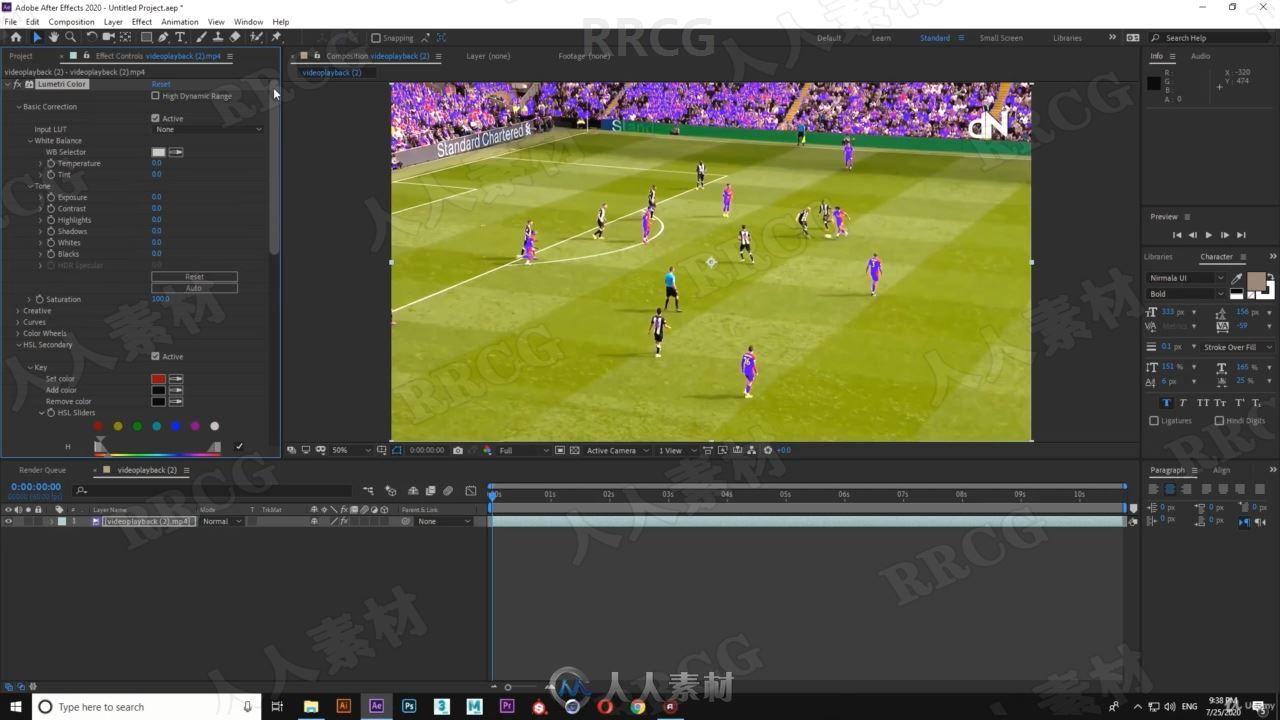Select the Horizontal Type tool

pyautogui.click(x=180, y=37)
